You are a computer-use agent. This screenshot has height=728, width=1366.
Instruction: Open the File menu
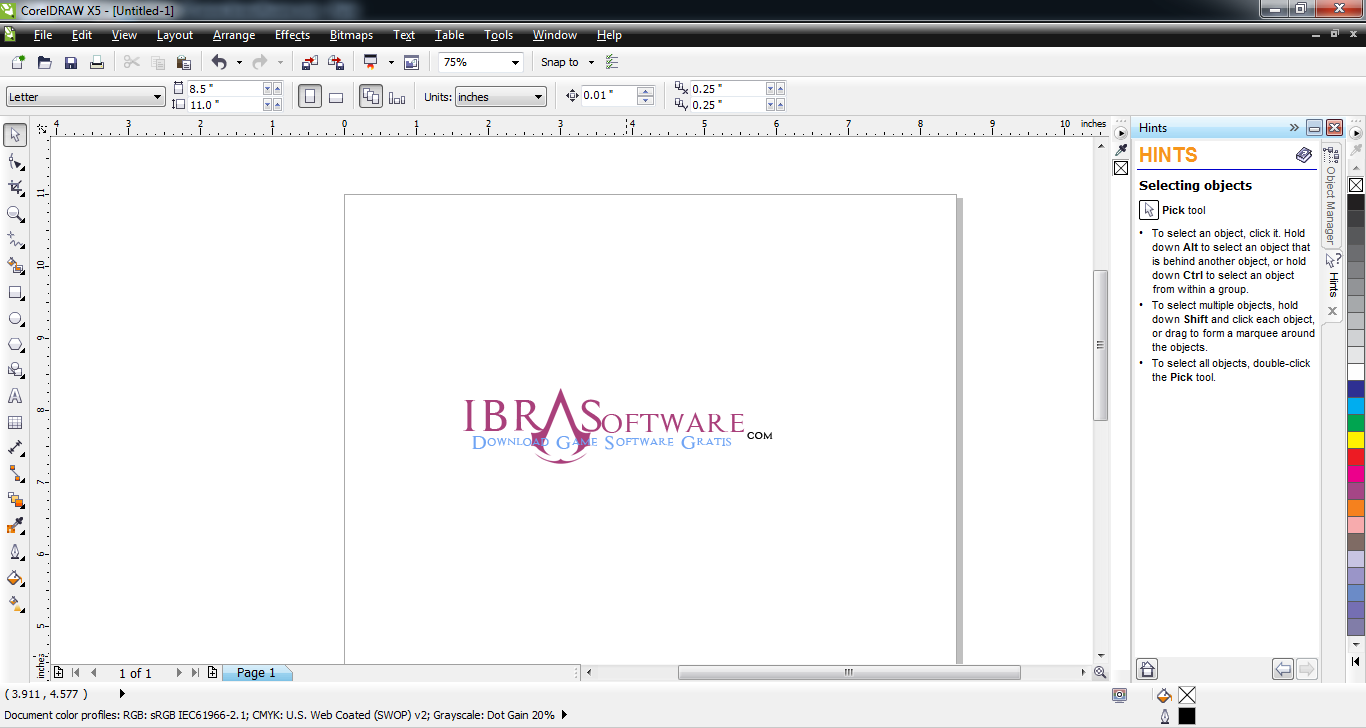pos(43,35)
